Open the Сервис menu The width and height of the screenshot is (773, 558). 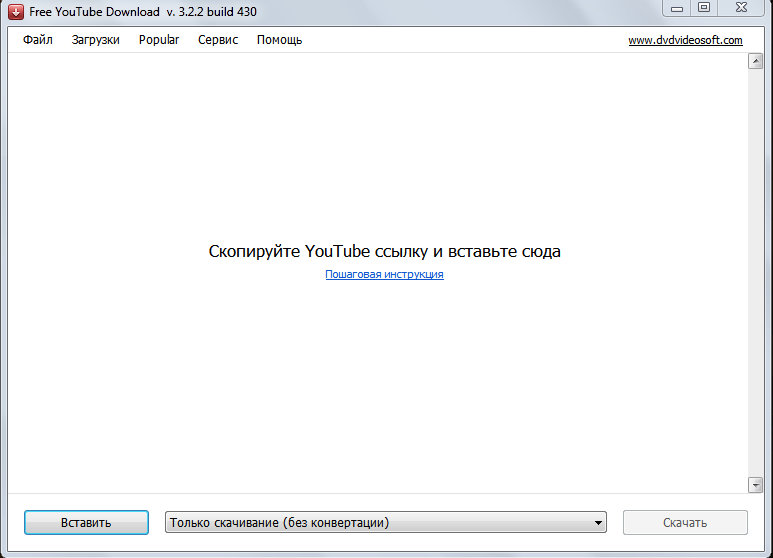(x=218, y=40)
